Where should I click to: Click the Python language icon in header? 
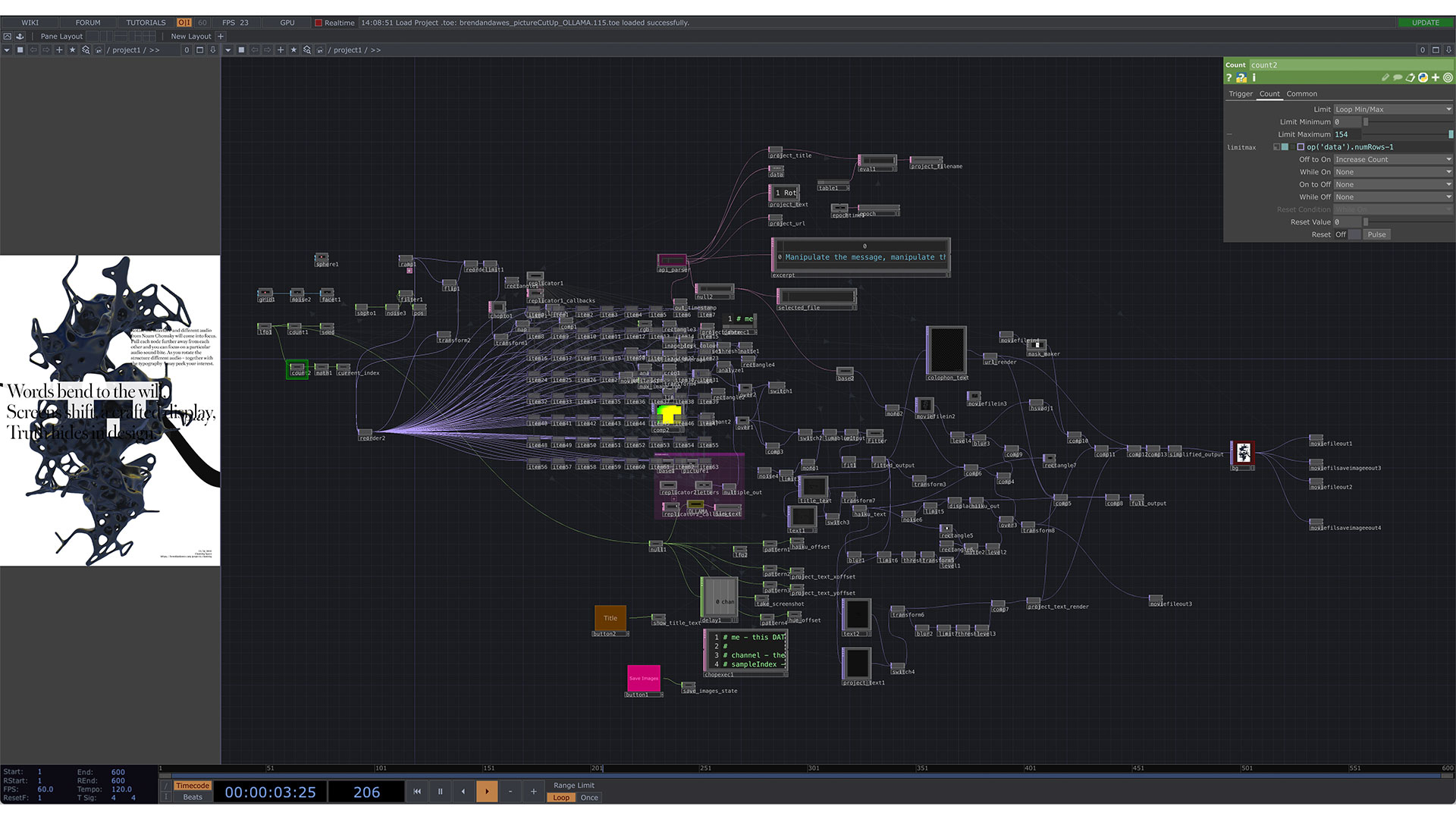[x=1423, y=77]
